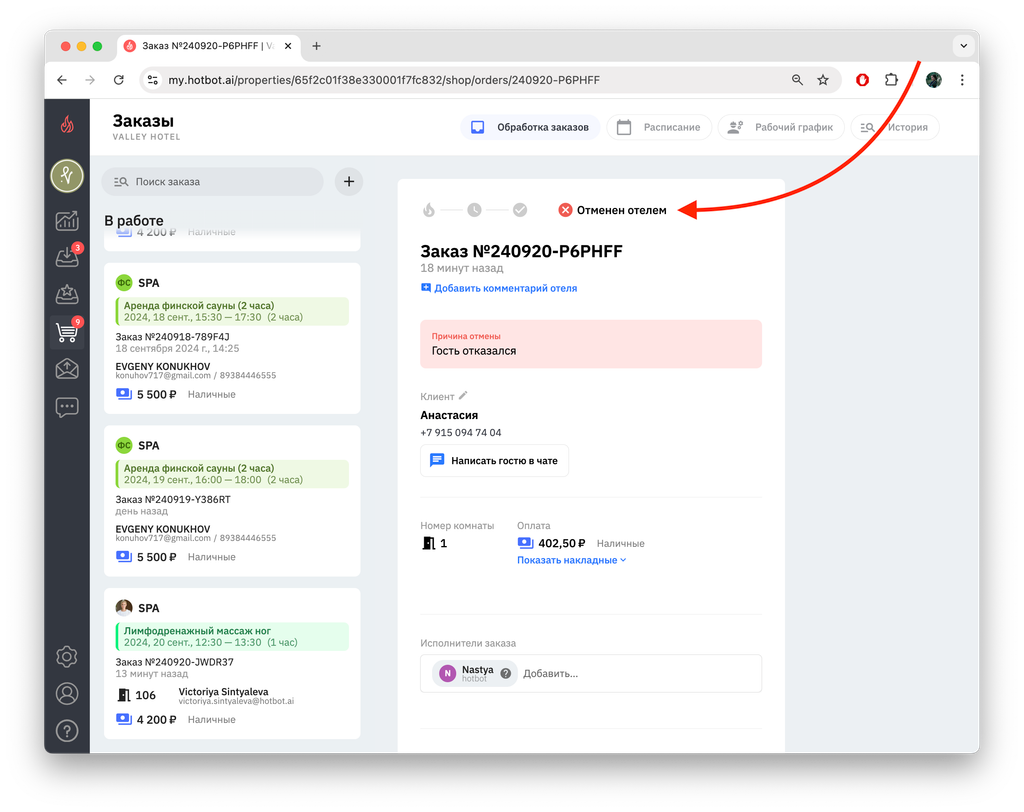
Task: Open a new browser tab
Action: pyautogui.click(x=316, y=46)
